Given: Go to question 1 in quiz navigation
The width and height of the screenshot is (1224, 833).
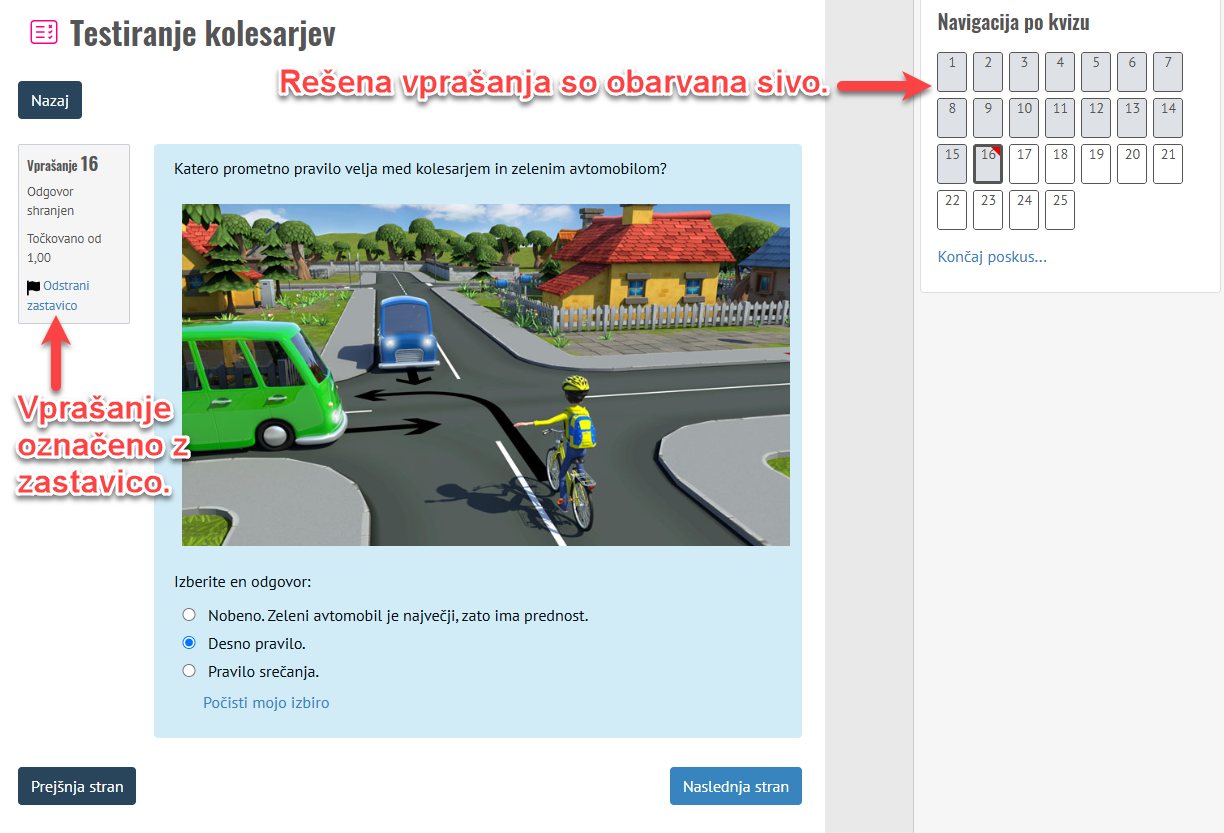Looking at the screenshot, I should (x=952, y=72).
